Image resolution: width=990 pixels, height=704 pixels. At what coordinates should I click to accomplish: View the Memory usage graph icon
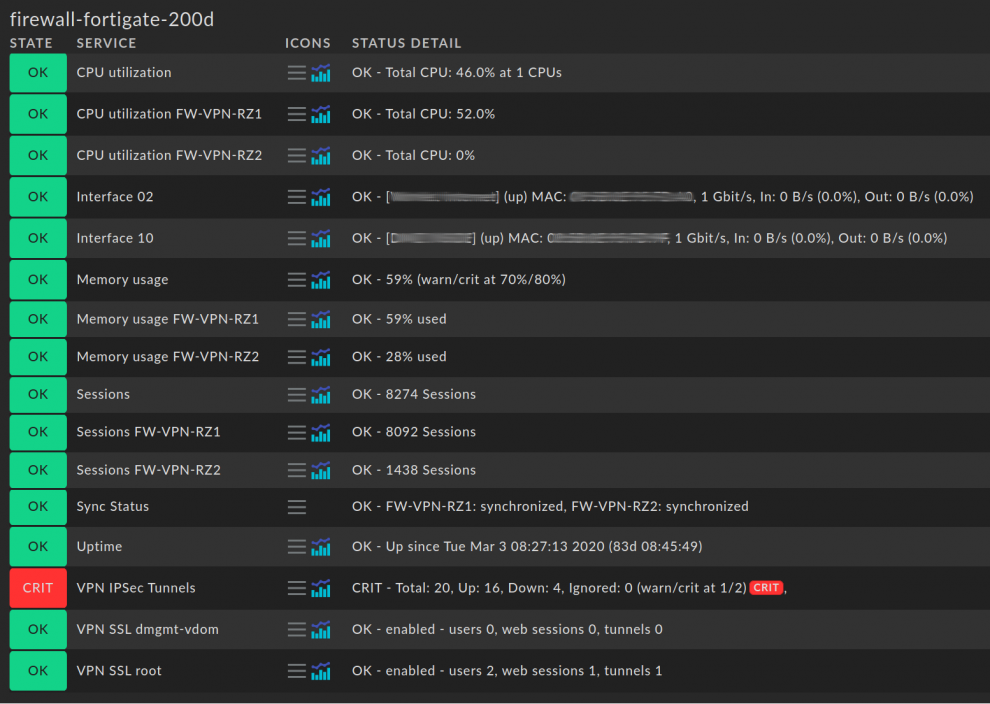321,280
